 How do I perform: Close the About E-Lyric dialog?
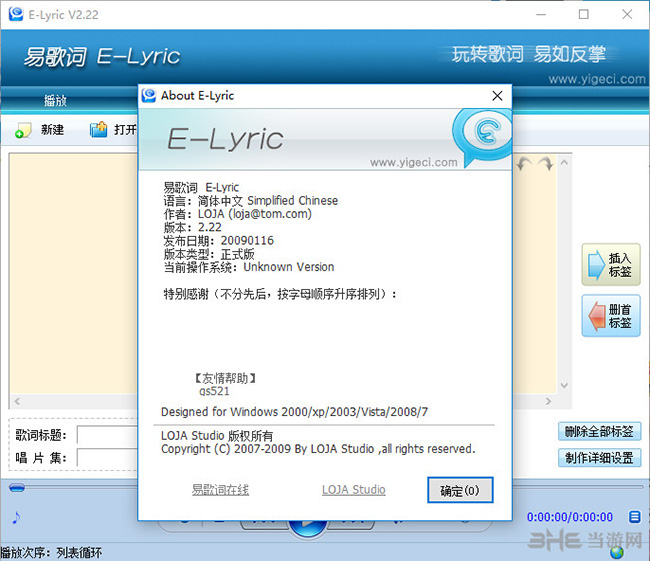click(x=497, y=96)
